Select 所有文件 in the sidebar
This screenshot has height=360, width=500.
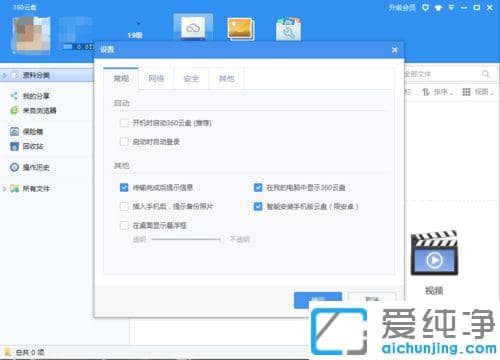[x=36, y=189]
